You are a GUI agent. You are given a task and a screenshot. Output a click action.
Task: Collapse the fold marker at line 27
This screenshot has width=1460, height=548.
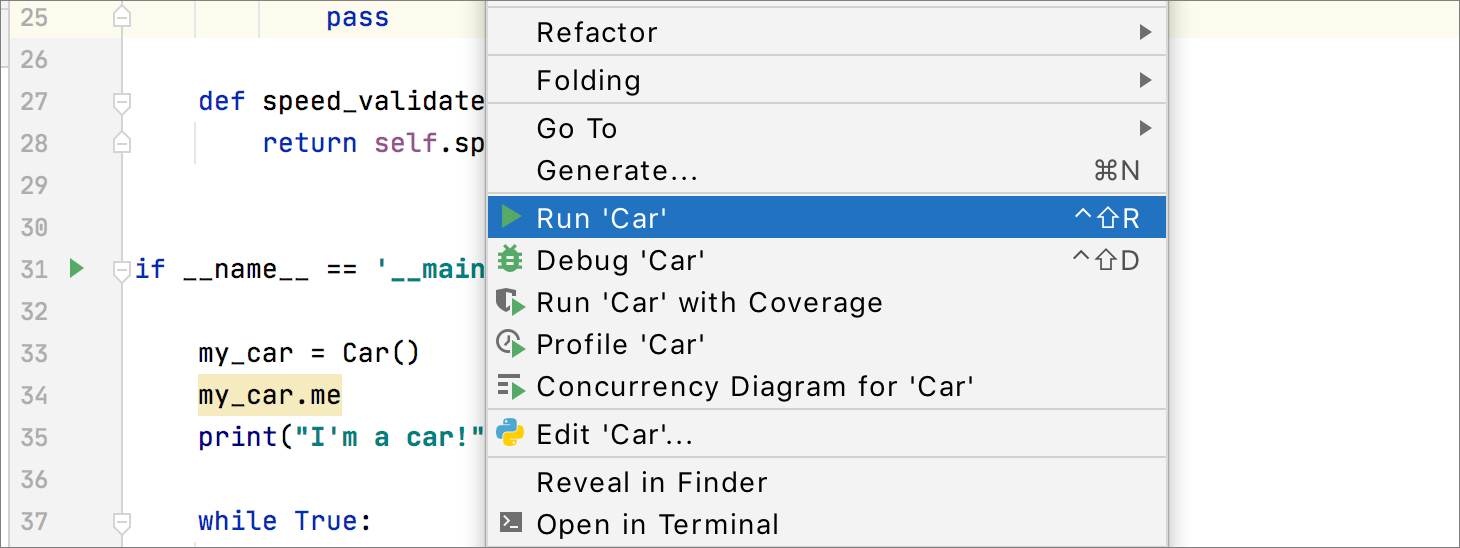tap(122, 101)
